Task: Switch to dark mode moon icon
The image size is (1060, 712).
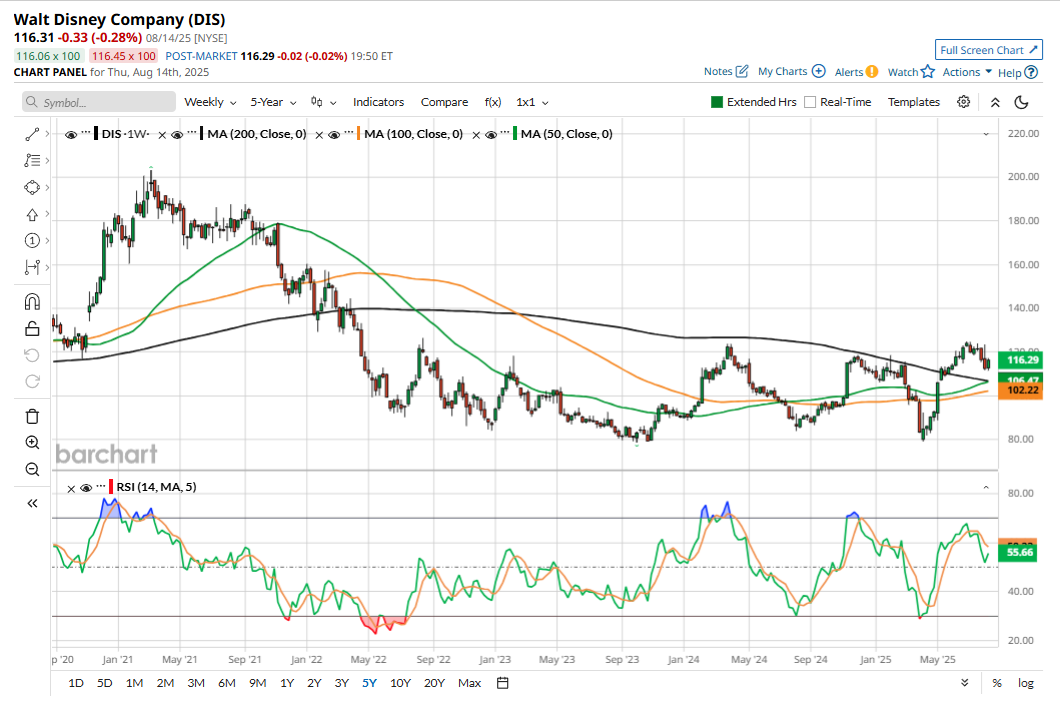Action: [1021, 102]
